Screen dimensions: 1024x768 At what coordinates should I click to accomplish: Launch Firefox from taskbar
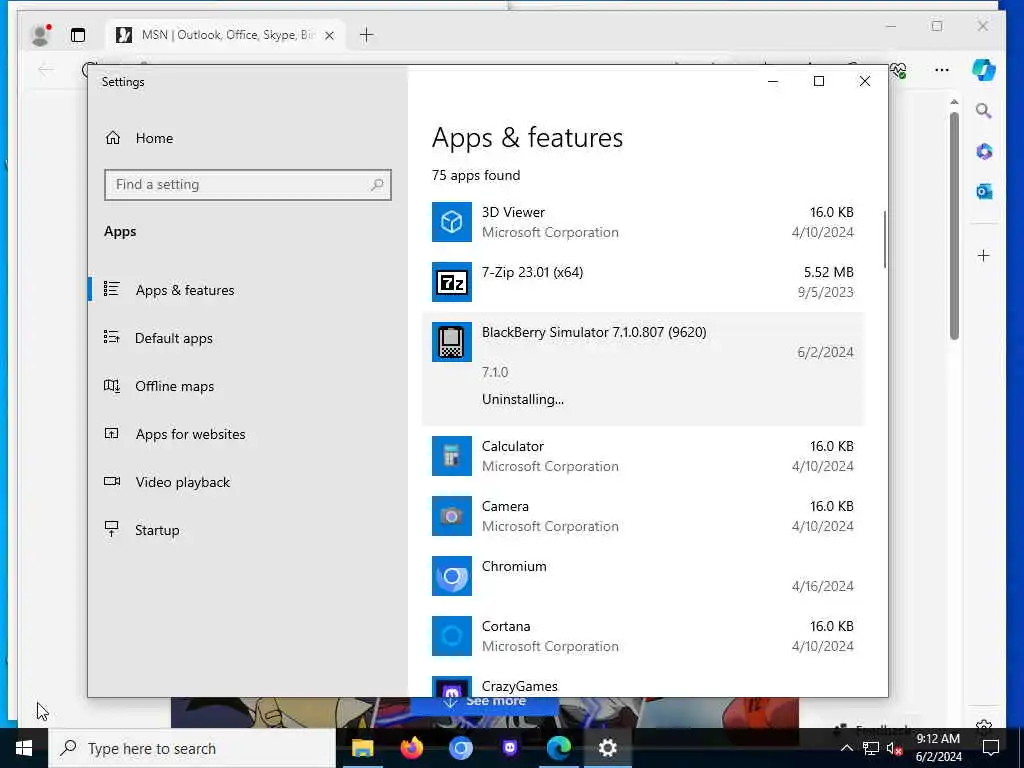[x=411, y=748]
